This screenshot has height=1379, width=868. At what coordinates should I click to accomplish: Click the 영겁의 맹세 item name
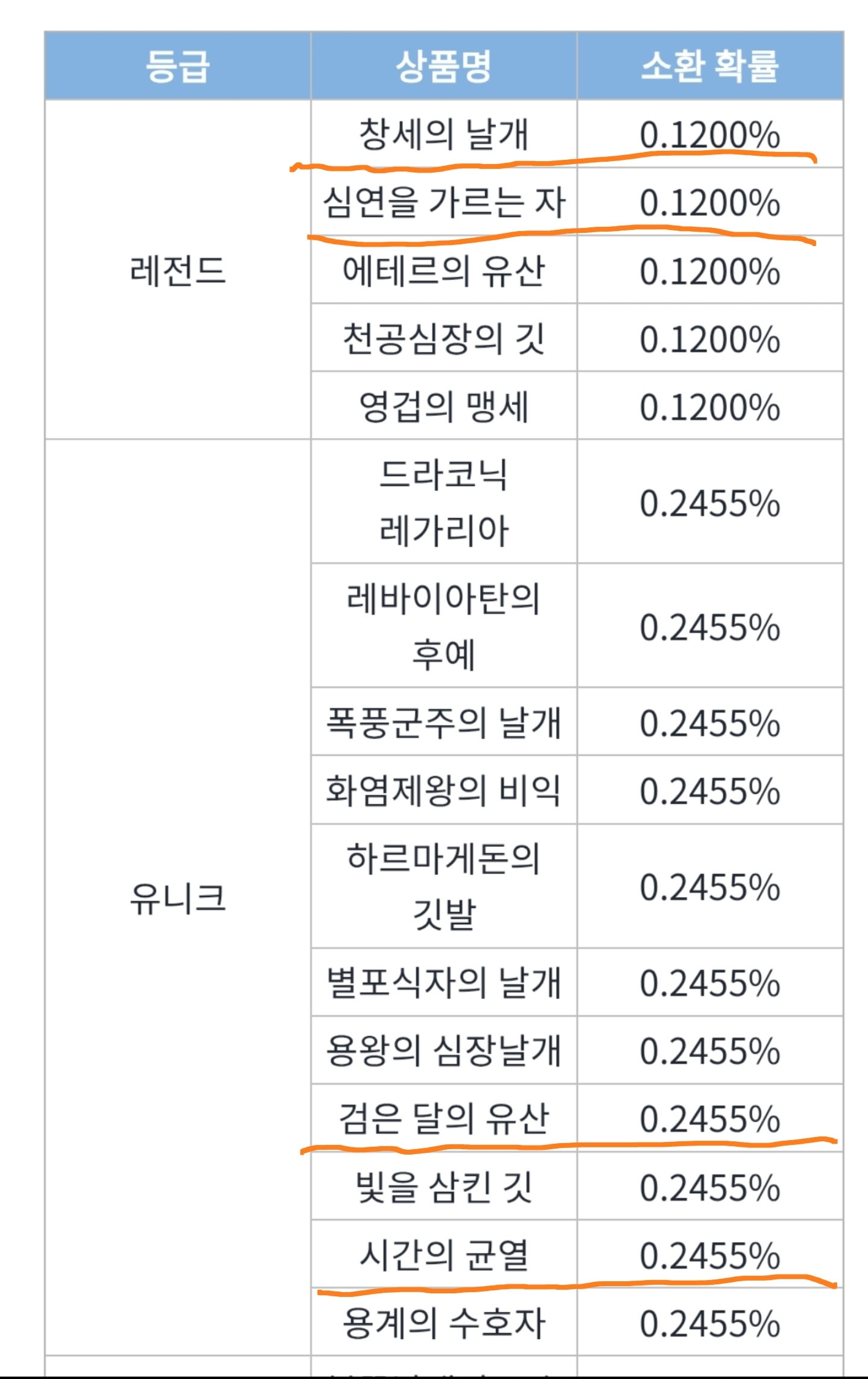pyautogui.click(x=443, y=406)
